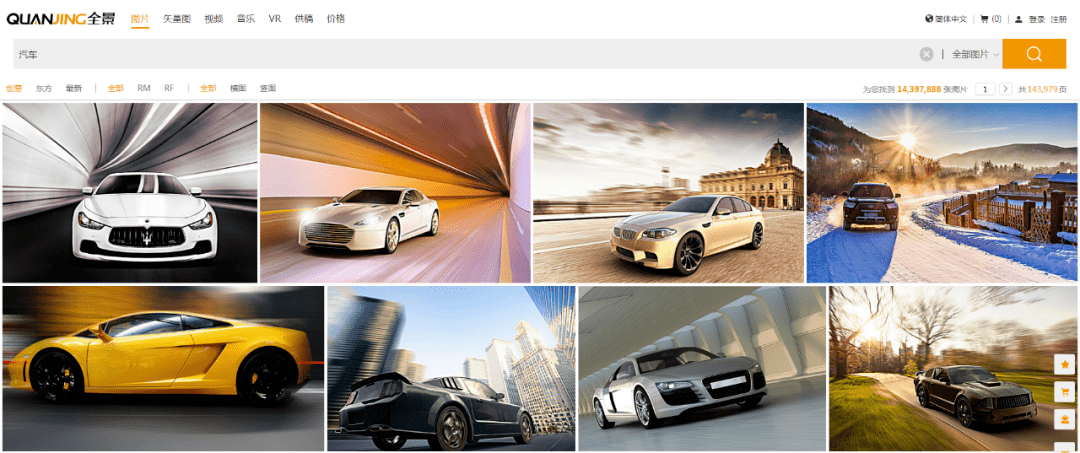Click the floating cart sidebar icon
This screenshot has height=453, width=1080.
(1066, 392)
